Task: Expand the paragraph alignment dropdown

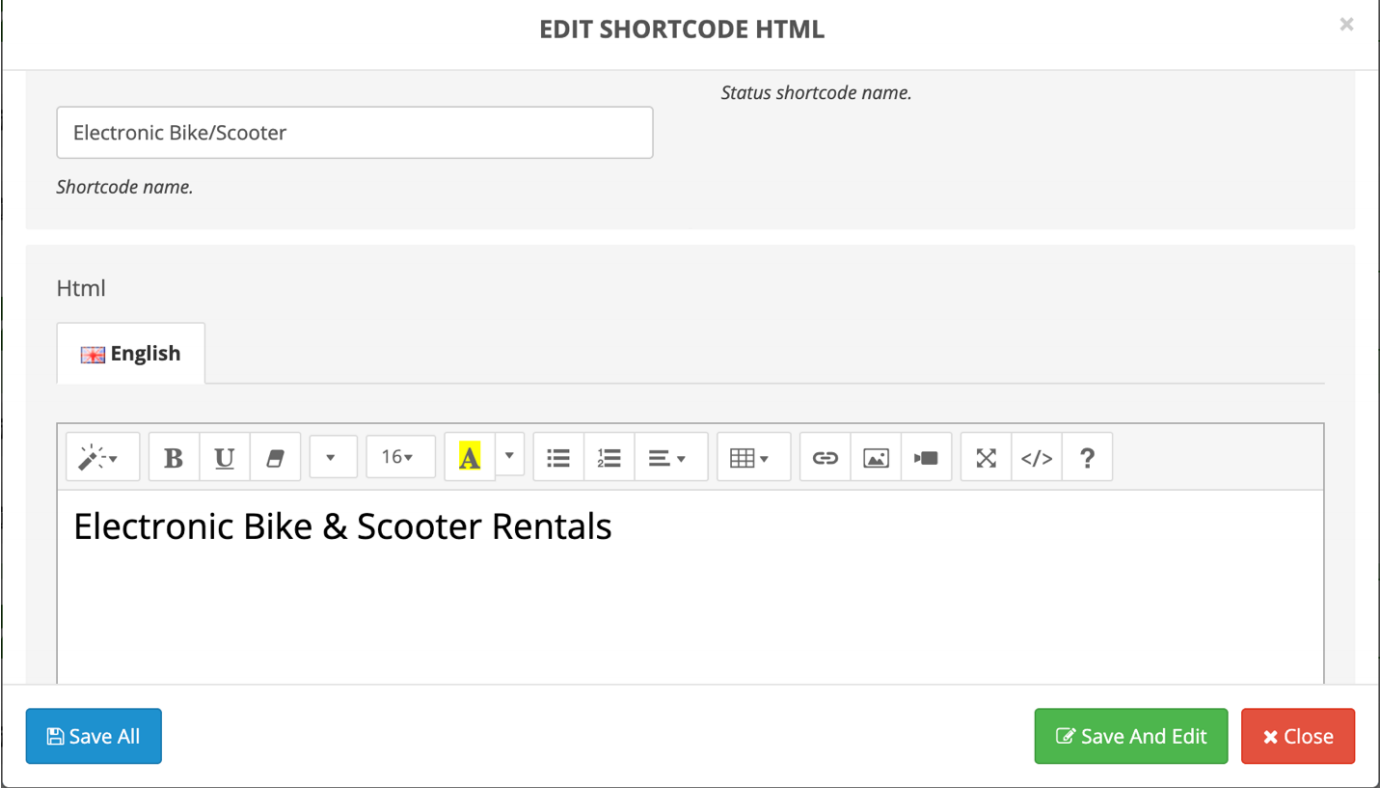Action: coord(670,458)
